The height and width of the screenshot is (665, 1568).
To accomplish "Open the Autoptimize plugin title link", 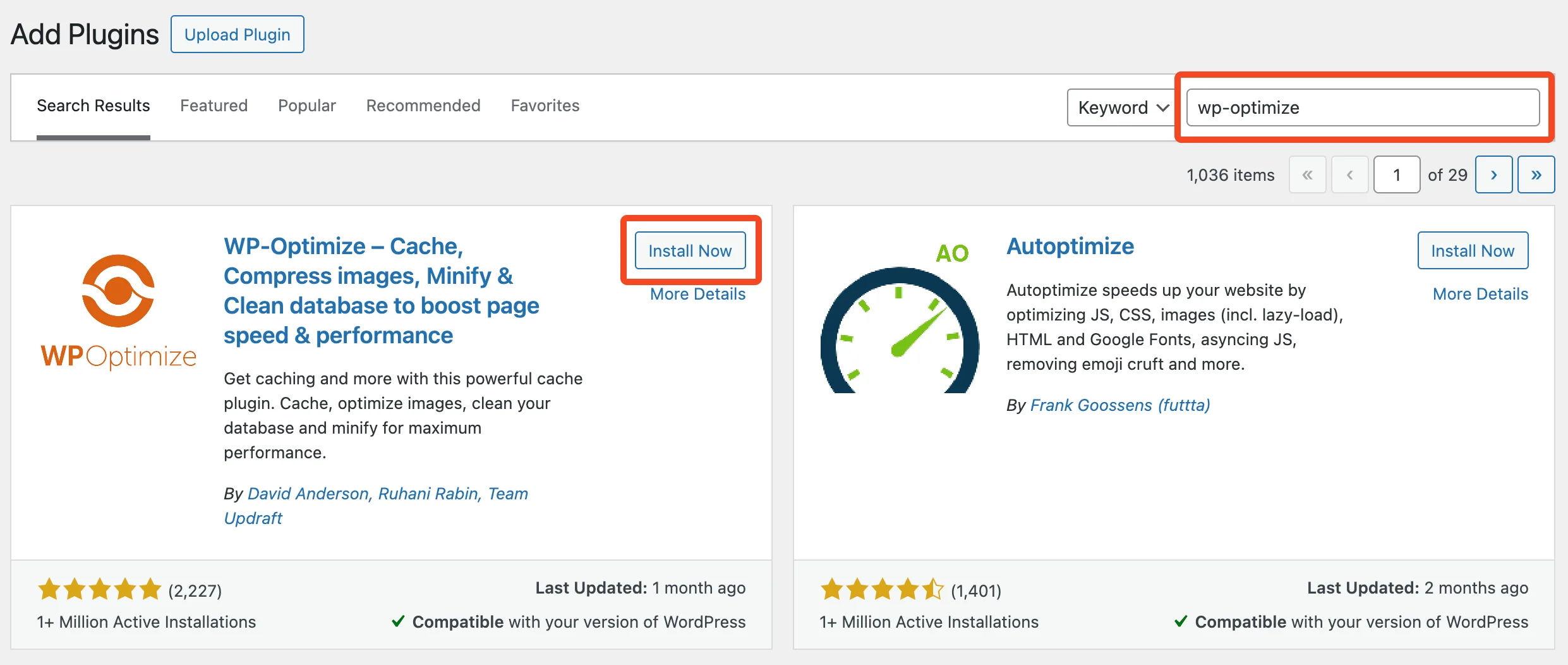I will [1070, 246].
